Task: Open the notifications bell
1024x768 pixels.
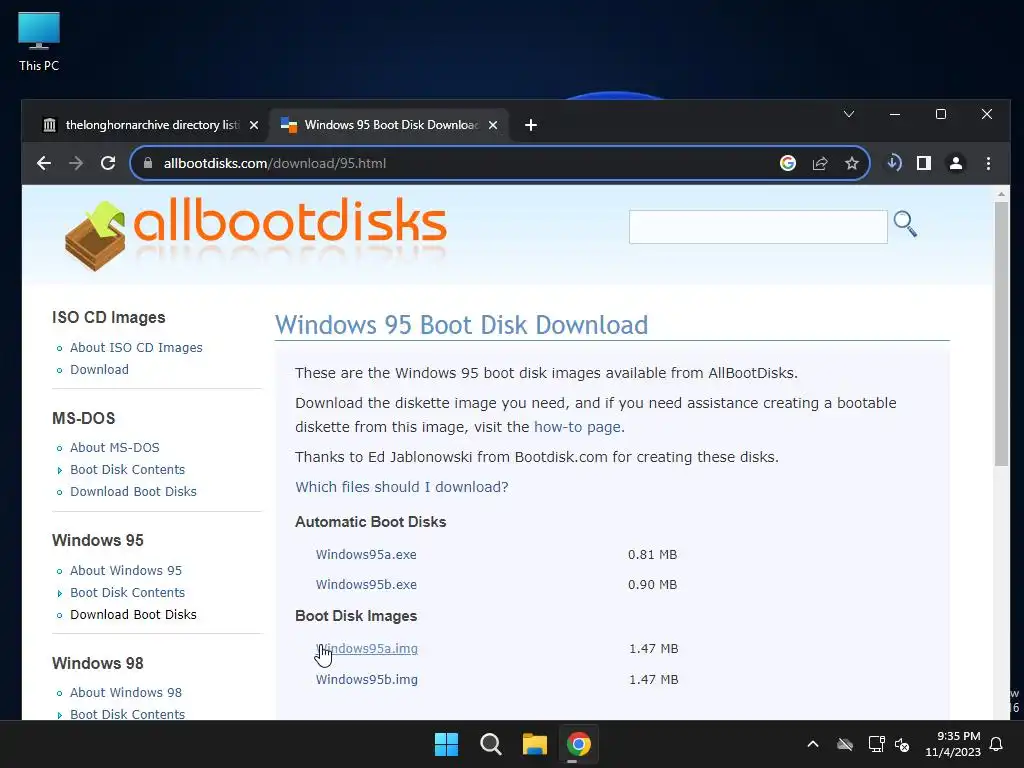Action: click(997, 744)
